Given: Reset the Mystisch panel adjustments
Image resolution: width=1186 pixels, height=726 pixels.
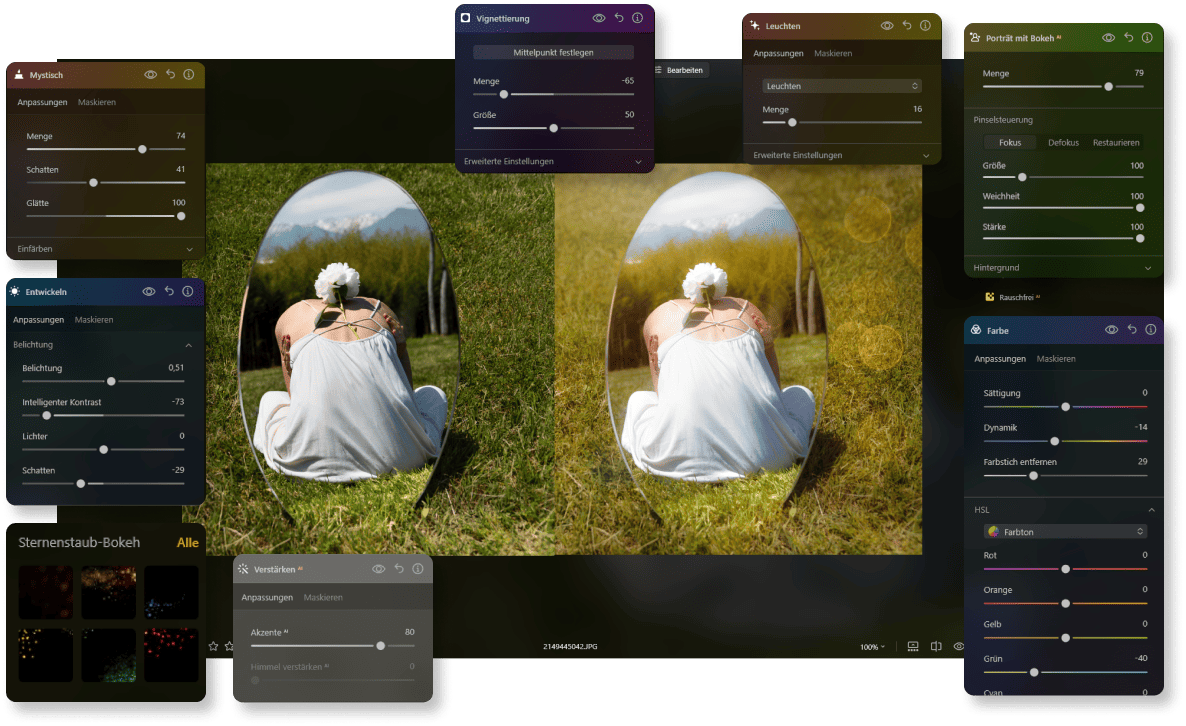Looking at the screenshot, I should [170, 75].
